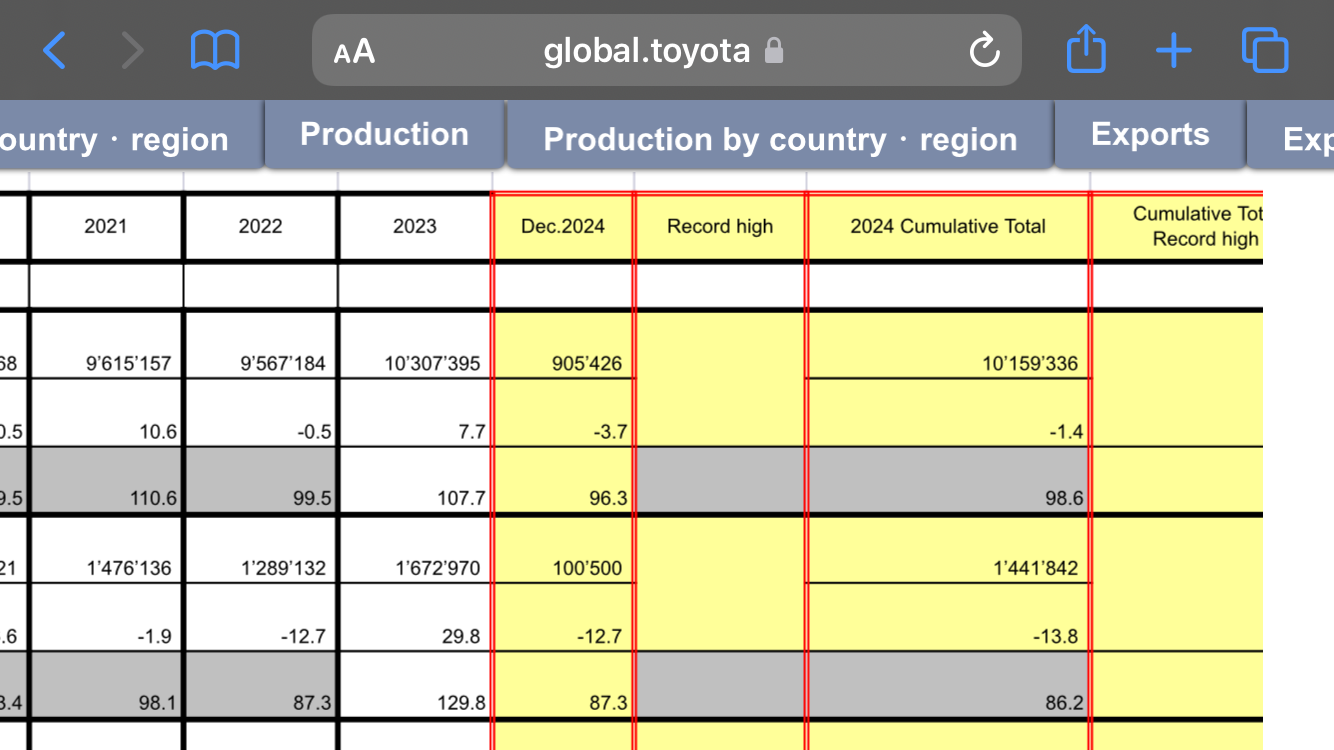The height and width of the screenshot is (750, 1334).
Task: Select the 2021 column header
Action: pyautogui.click(x=105, y=226)
